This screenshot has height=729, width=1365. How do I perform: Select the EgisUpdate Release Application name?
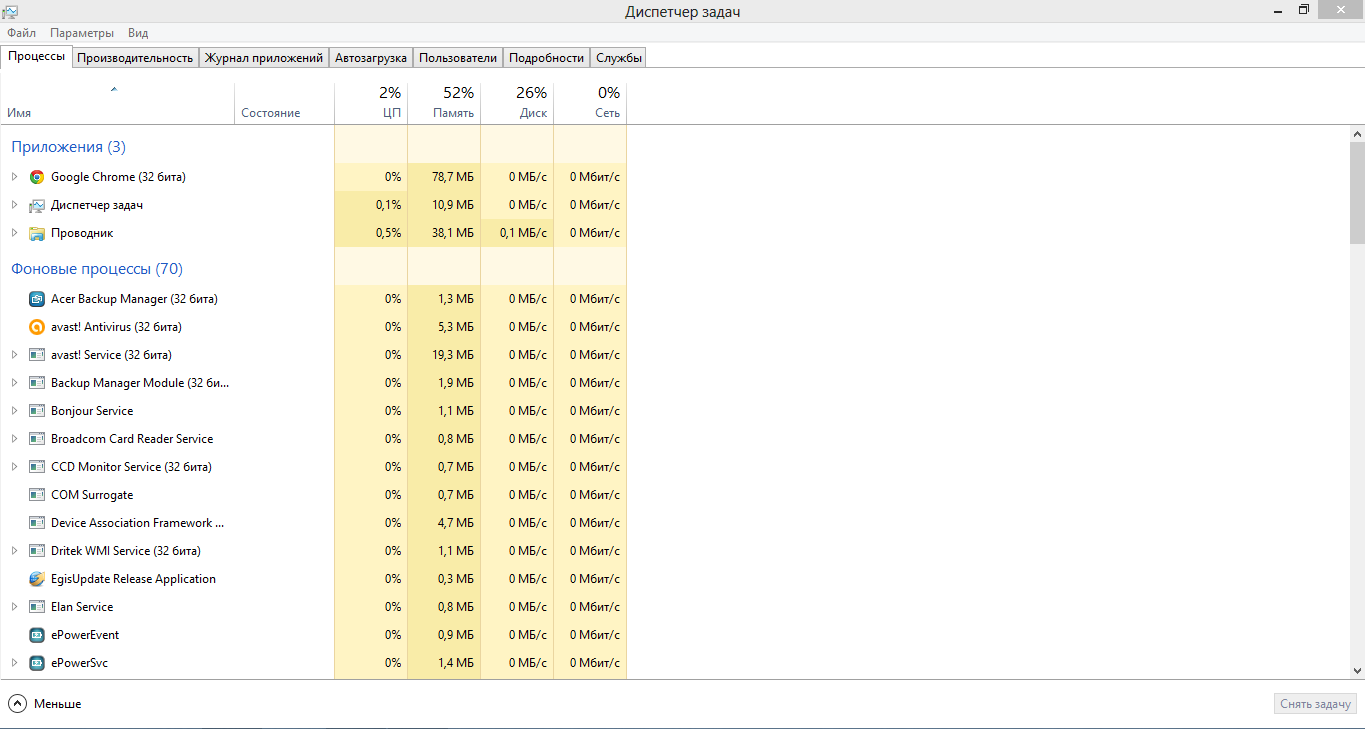pos(133,579)
